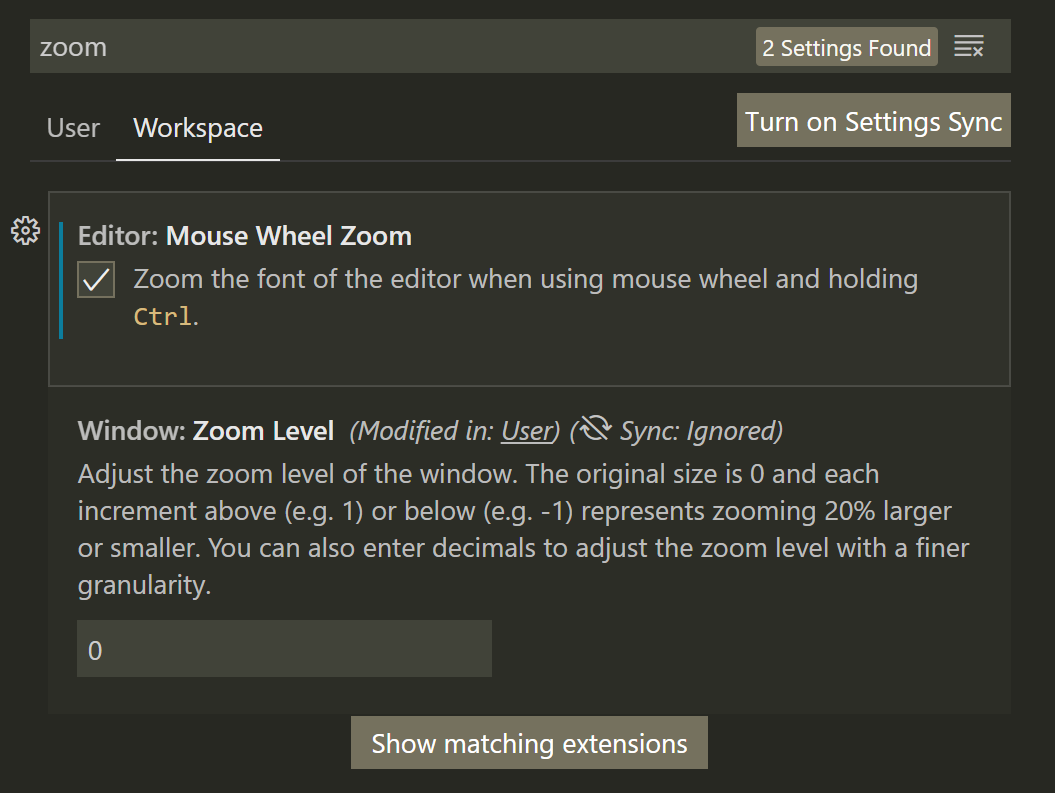Enable the zoom font when holding Ctrl option

click(x=95, y=279)
